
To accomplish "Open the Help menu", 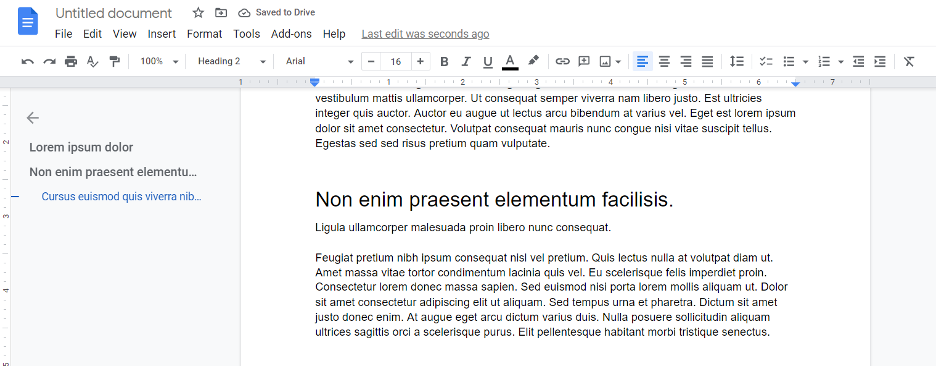I will 334,34.
